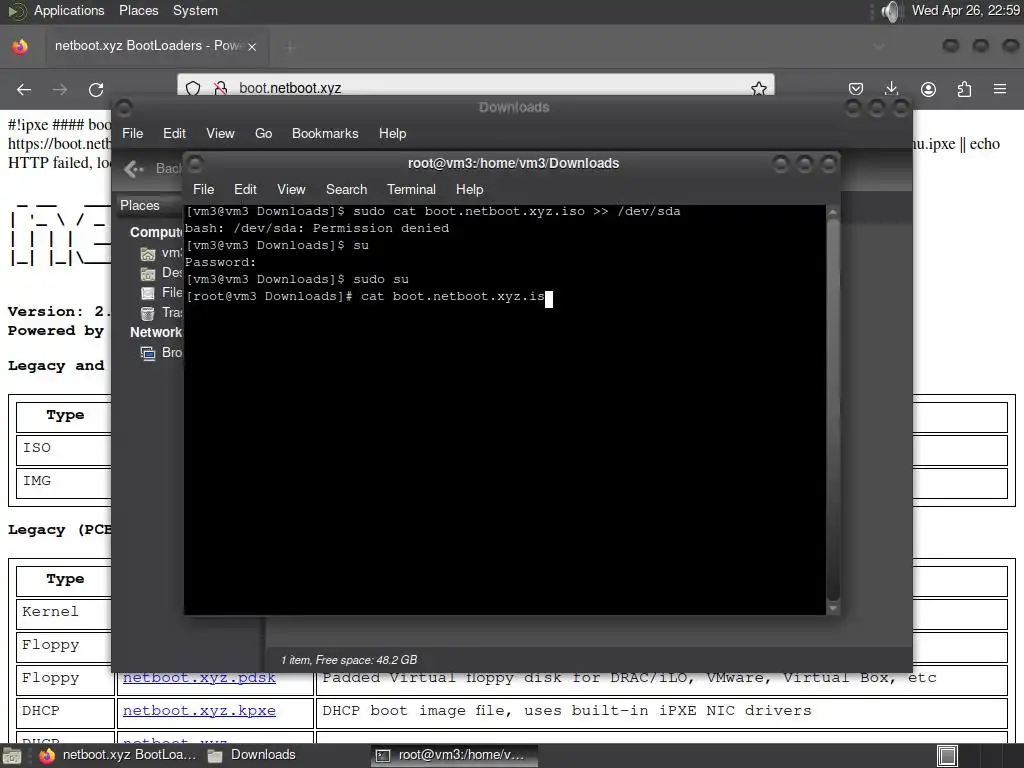Screen dimensions: 1024x768
Task: Bookmark this page with the star
Action: point(758,88)
